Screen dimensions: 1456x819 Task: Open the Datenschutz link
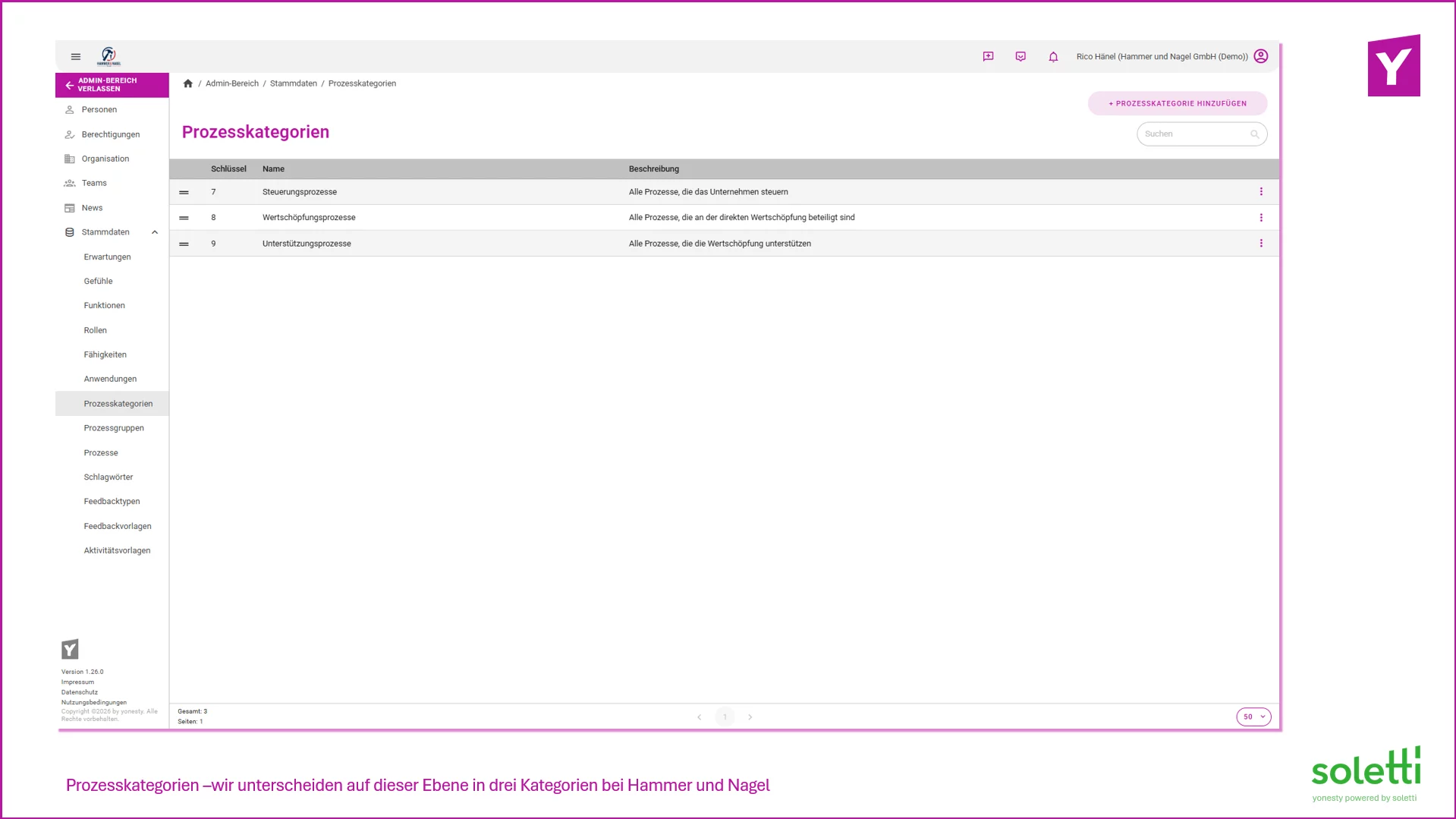tap(80, 692)
